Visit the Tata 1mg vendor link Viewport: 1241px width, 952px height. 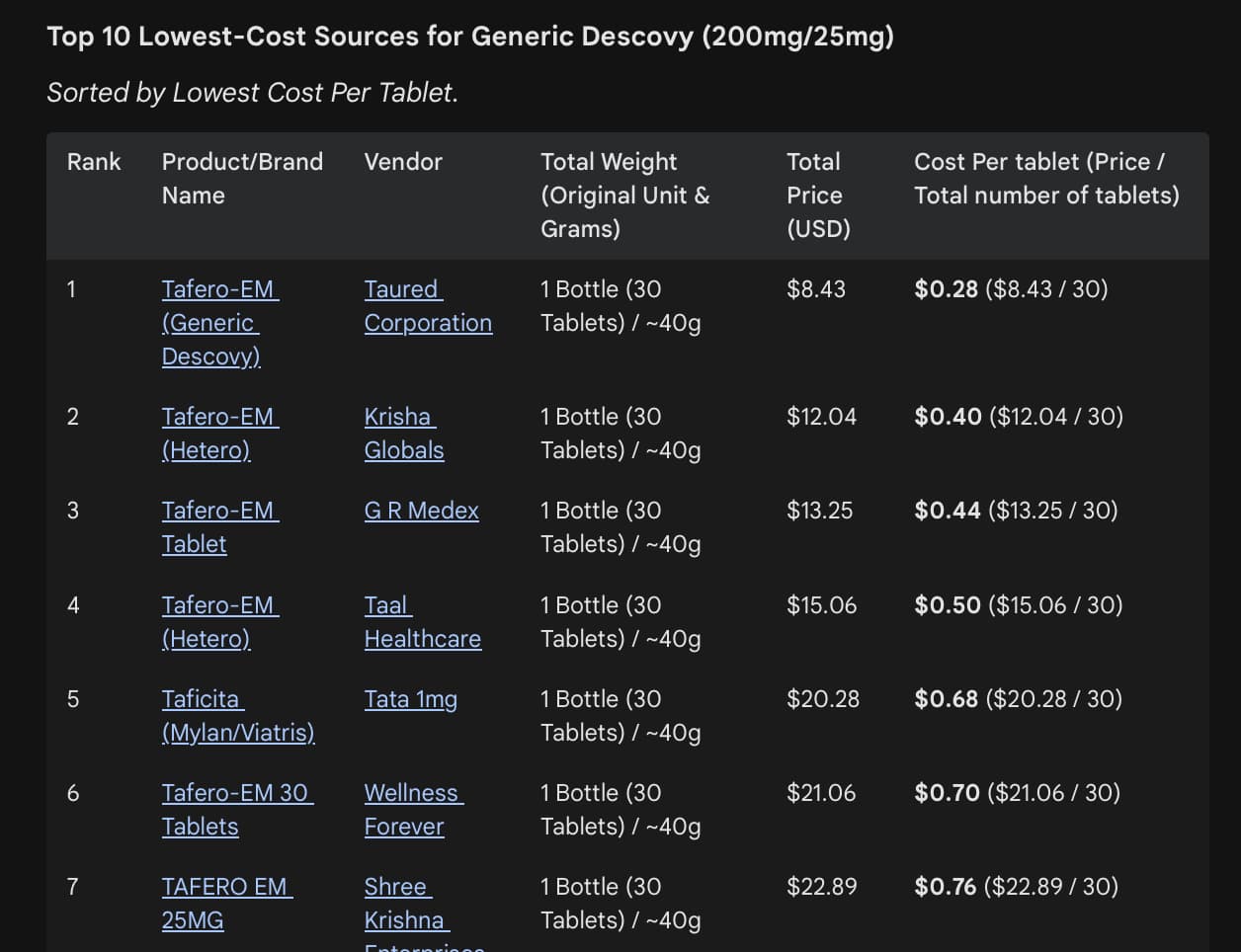point(410,699)
